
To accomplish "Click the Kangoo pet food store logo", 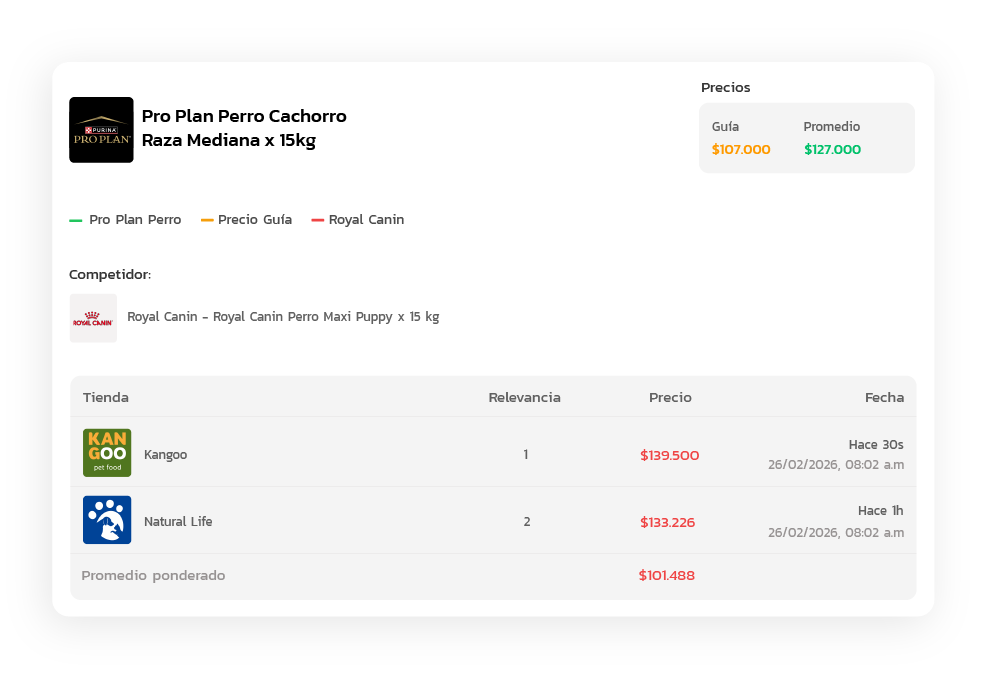I will [107, 453].
